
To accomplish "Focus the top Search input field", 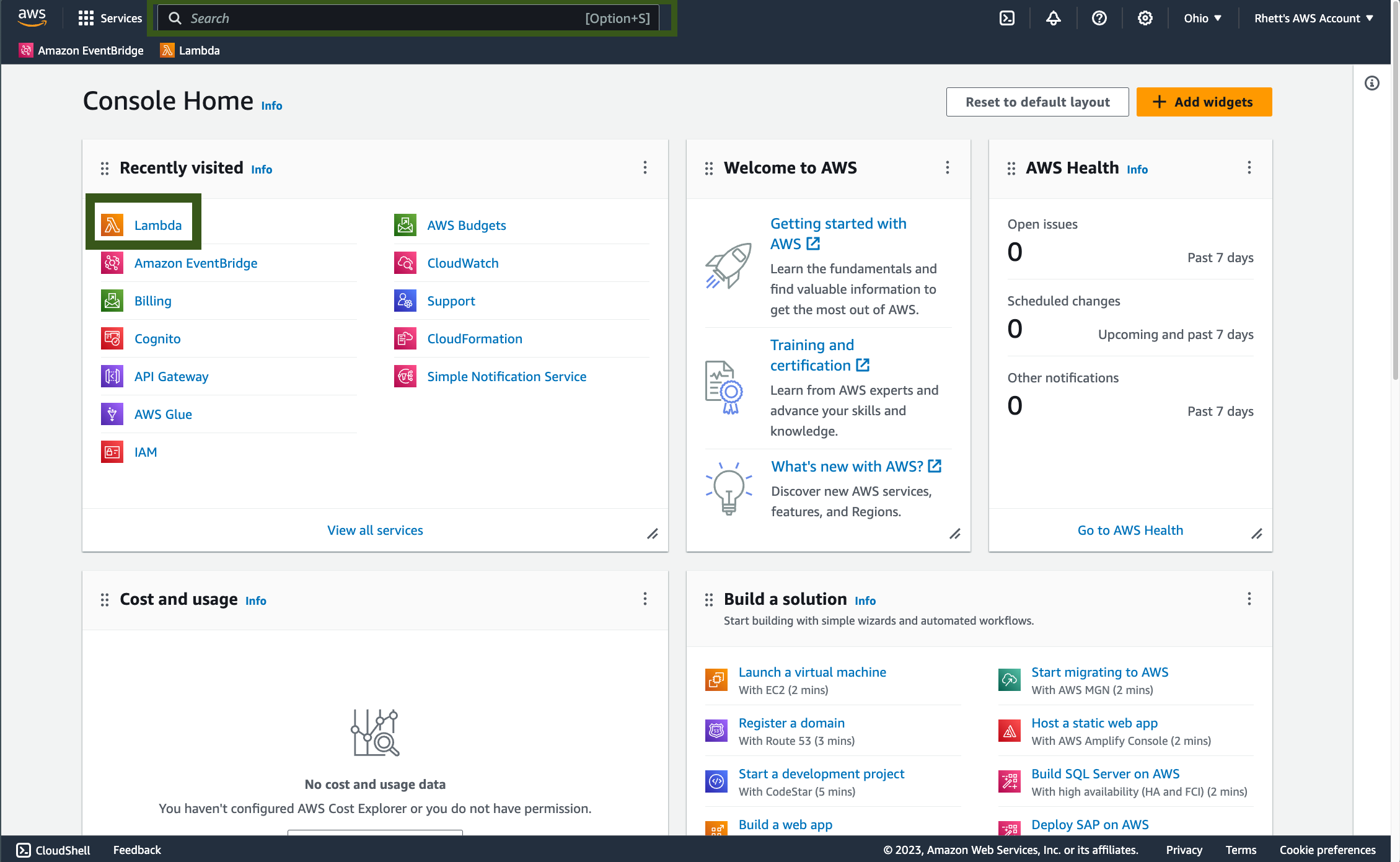I will 384,18.
